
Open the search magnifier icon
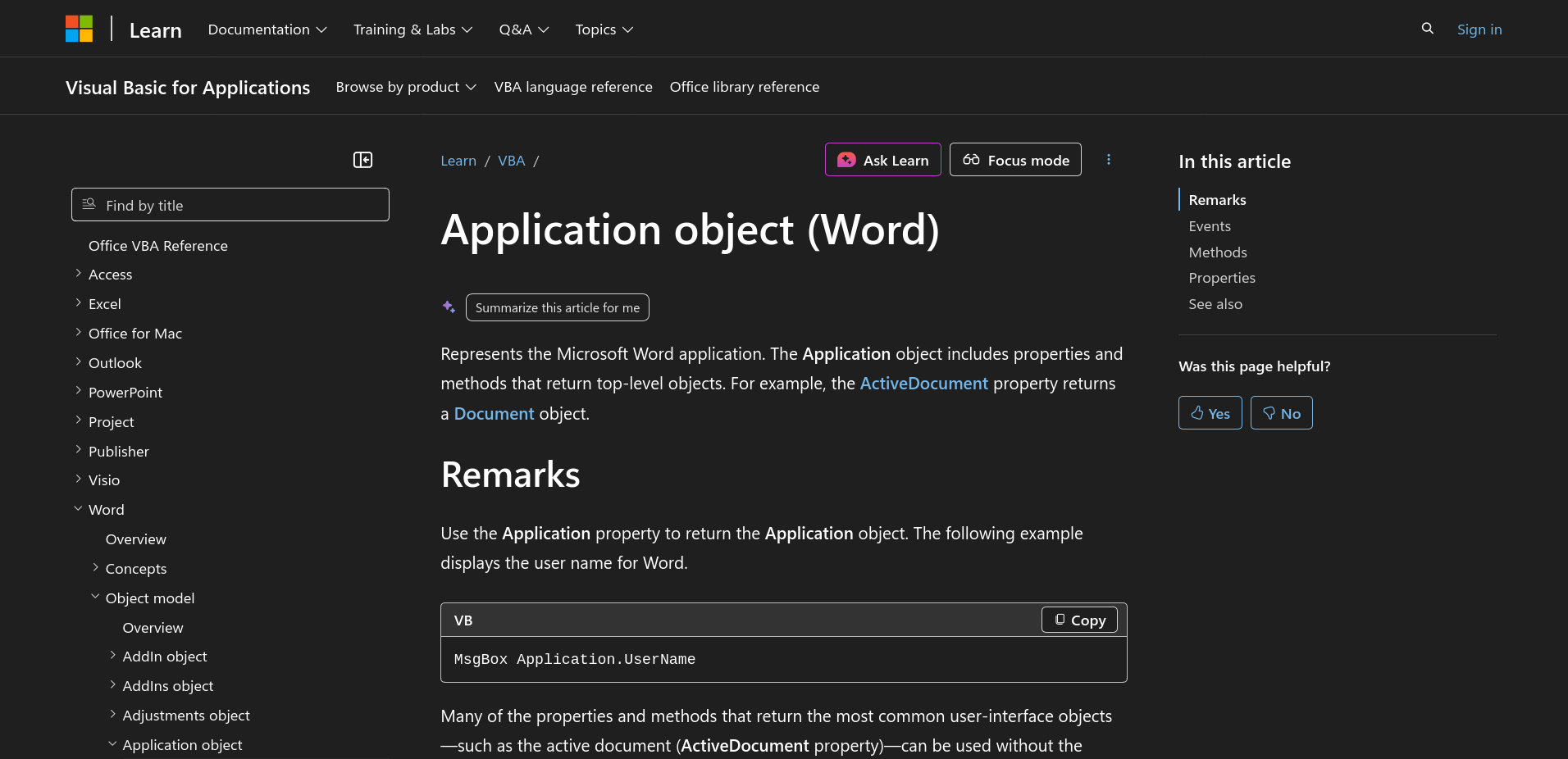(1427, 29)
